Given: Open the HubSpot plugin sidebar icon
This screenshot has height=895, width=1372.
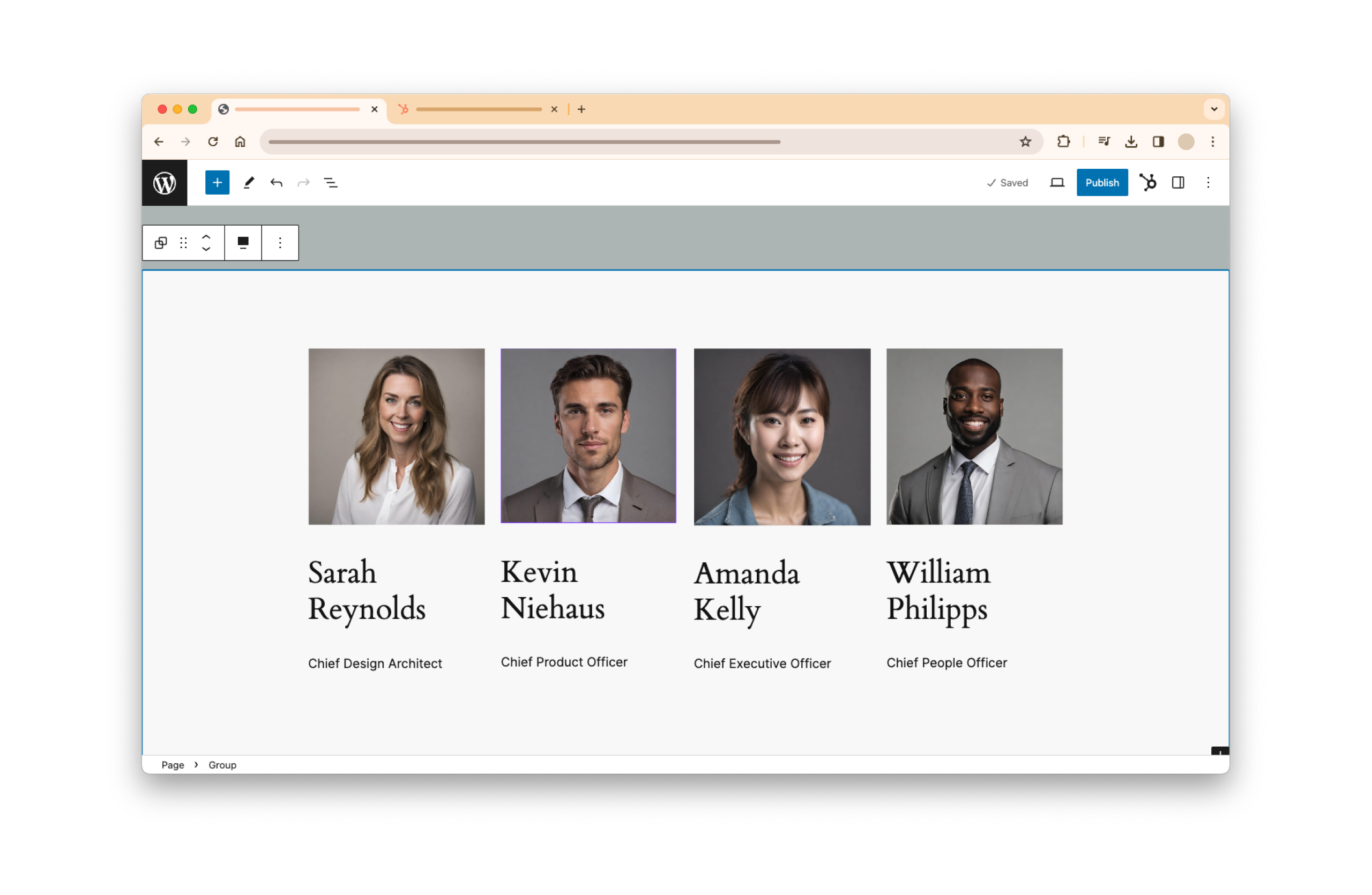Looking at the screenshot, I should (x=1147, y=183).
